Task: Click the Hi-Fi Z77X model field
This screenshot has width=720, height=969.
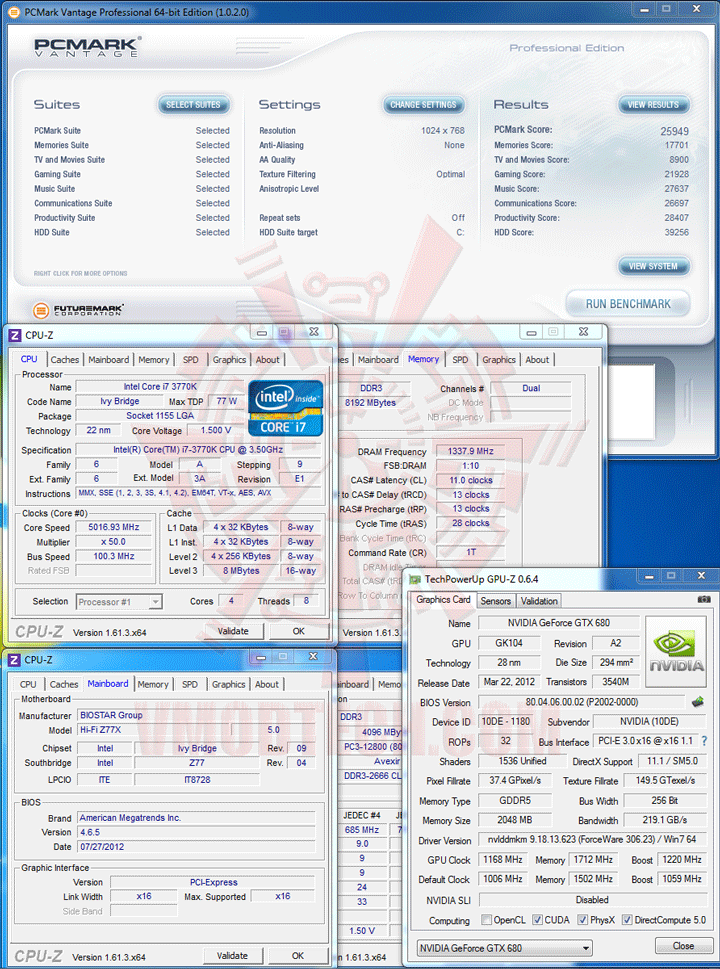Action: (x=154, y=730)
